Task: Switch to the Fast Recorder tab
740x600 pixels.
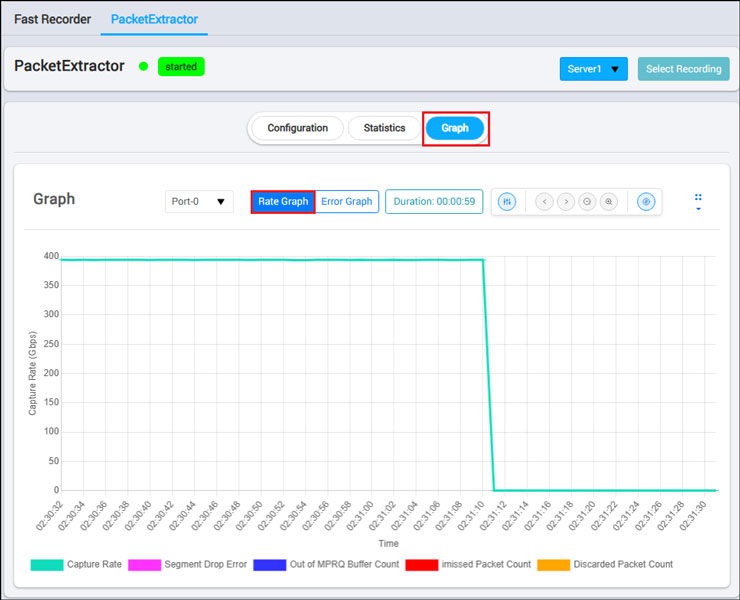Action: tap(52, 19)
